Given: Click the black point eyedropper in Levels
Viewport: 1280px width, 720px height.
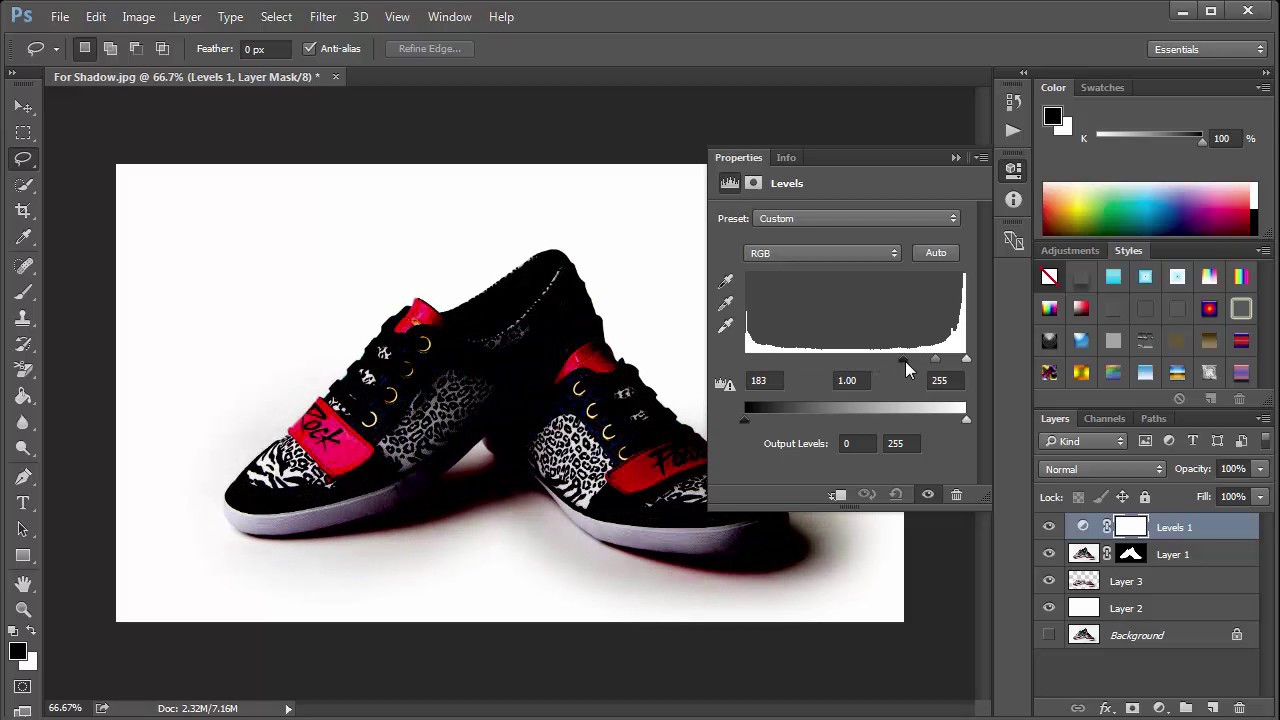Looking at the screenshot, I should [x=726, y=281].
